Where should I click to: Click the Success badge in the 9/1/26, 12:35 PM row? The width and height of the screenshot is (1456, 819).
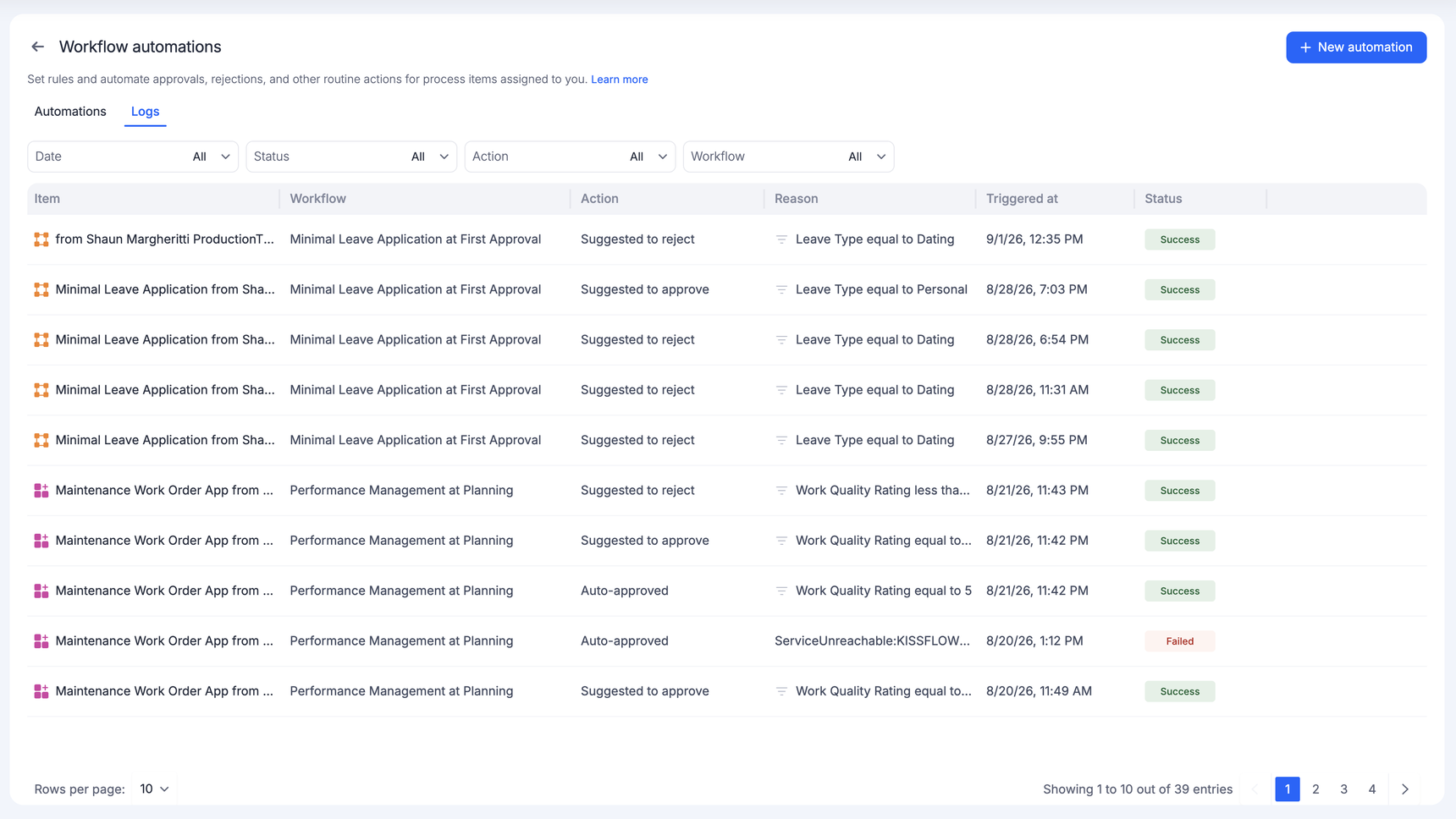pyautogui.click(x=1180, y=239)
